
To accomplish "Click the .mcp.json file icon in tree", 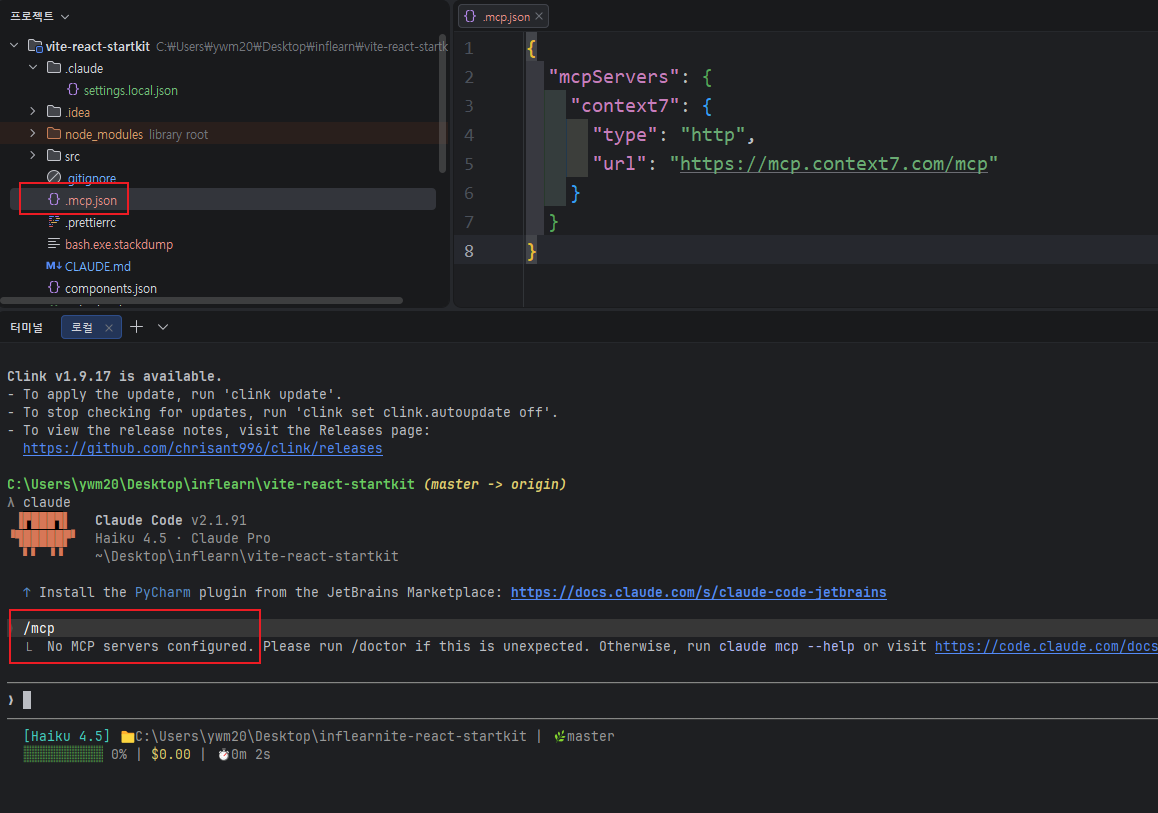I will (54, 200).
